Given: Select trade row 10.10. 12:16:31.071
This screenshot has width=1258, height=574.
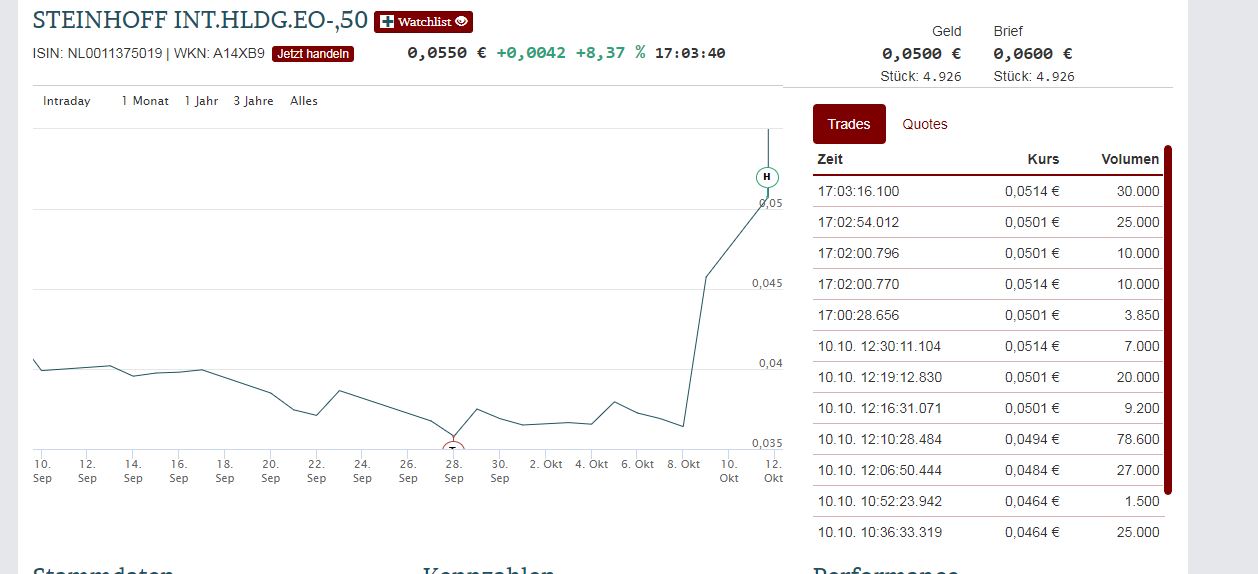Looking at the screenshot, I should pyautogui.click(x=988, y=408).
